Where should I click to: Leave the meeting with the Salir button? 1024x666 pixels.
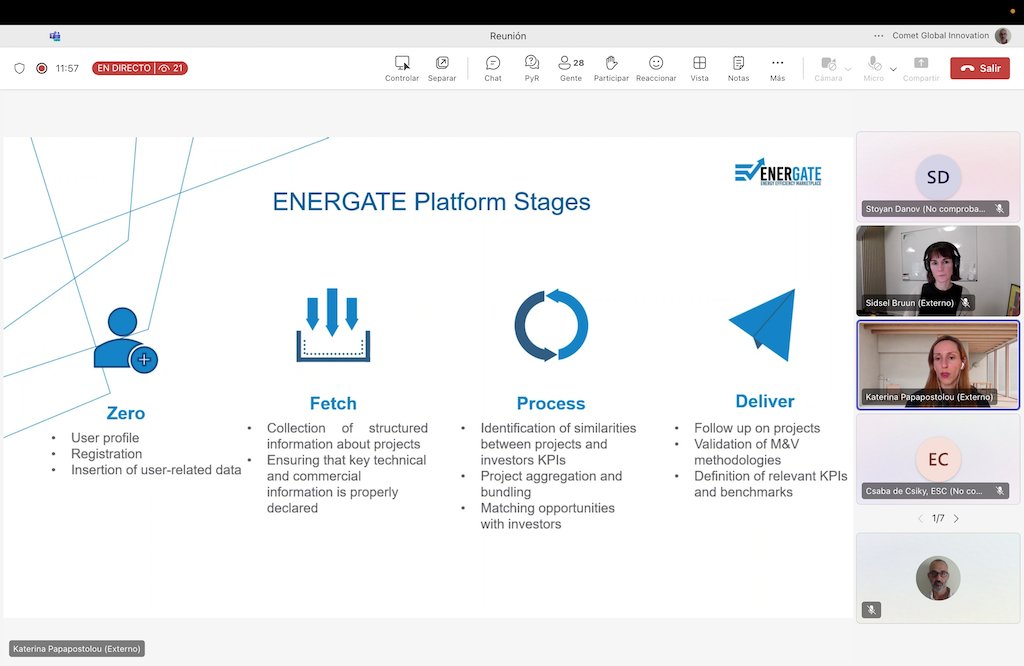pyautogui.click(x=979, y=68)
